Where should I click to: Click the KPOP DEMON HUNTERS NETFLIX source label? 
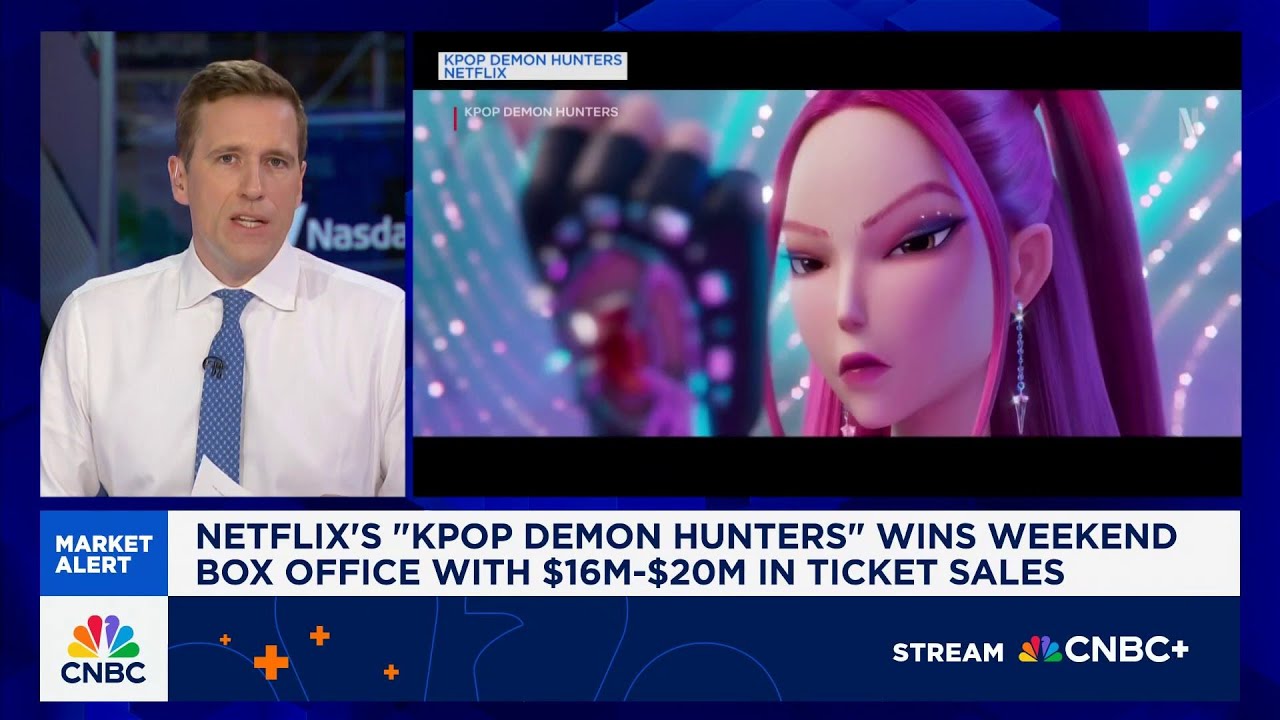(533, 66)
